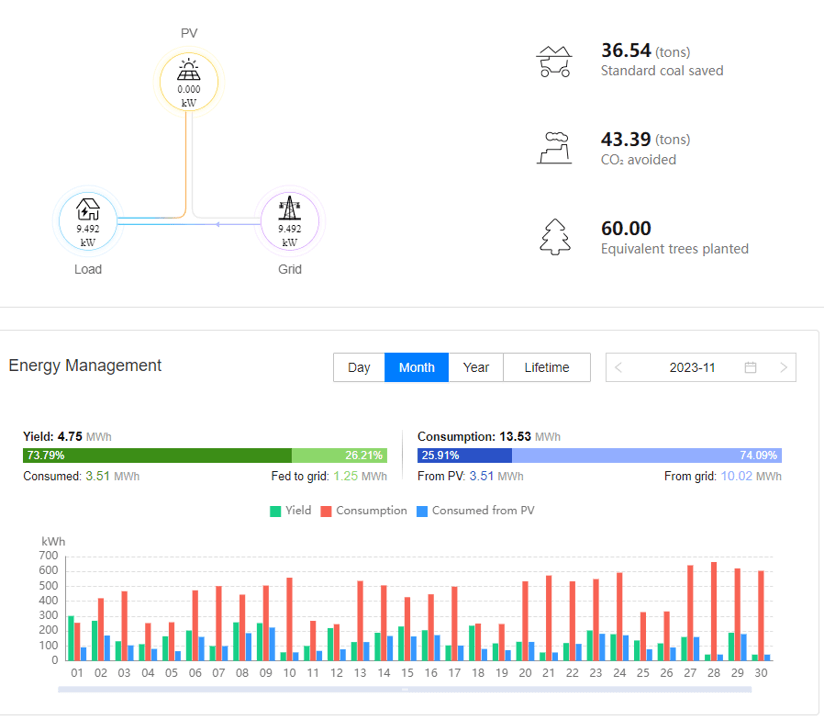This screenshot has width=824, height=720.
Task: Go to previous month arrow
Action: pyautogui.click(x=619, y=367)
